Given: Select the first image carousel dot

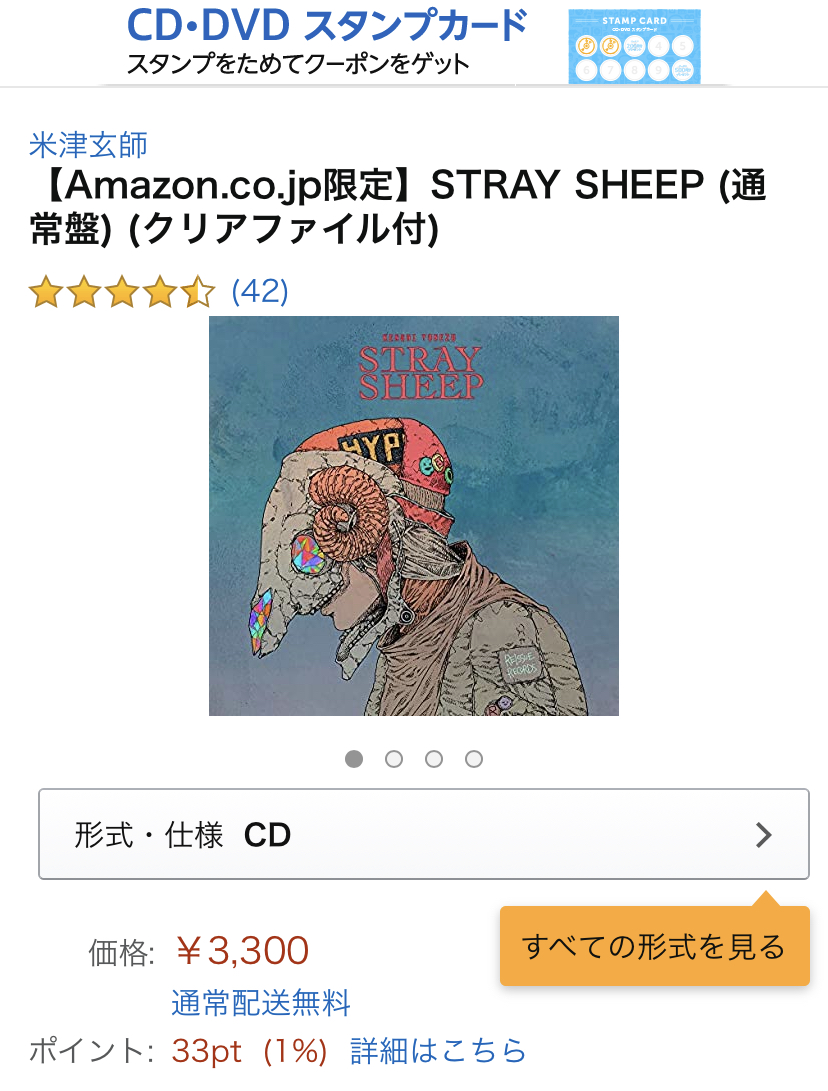Looking at the screenshot, I should (354, 759).
